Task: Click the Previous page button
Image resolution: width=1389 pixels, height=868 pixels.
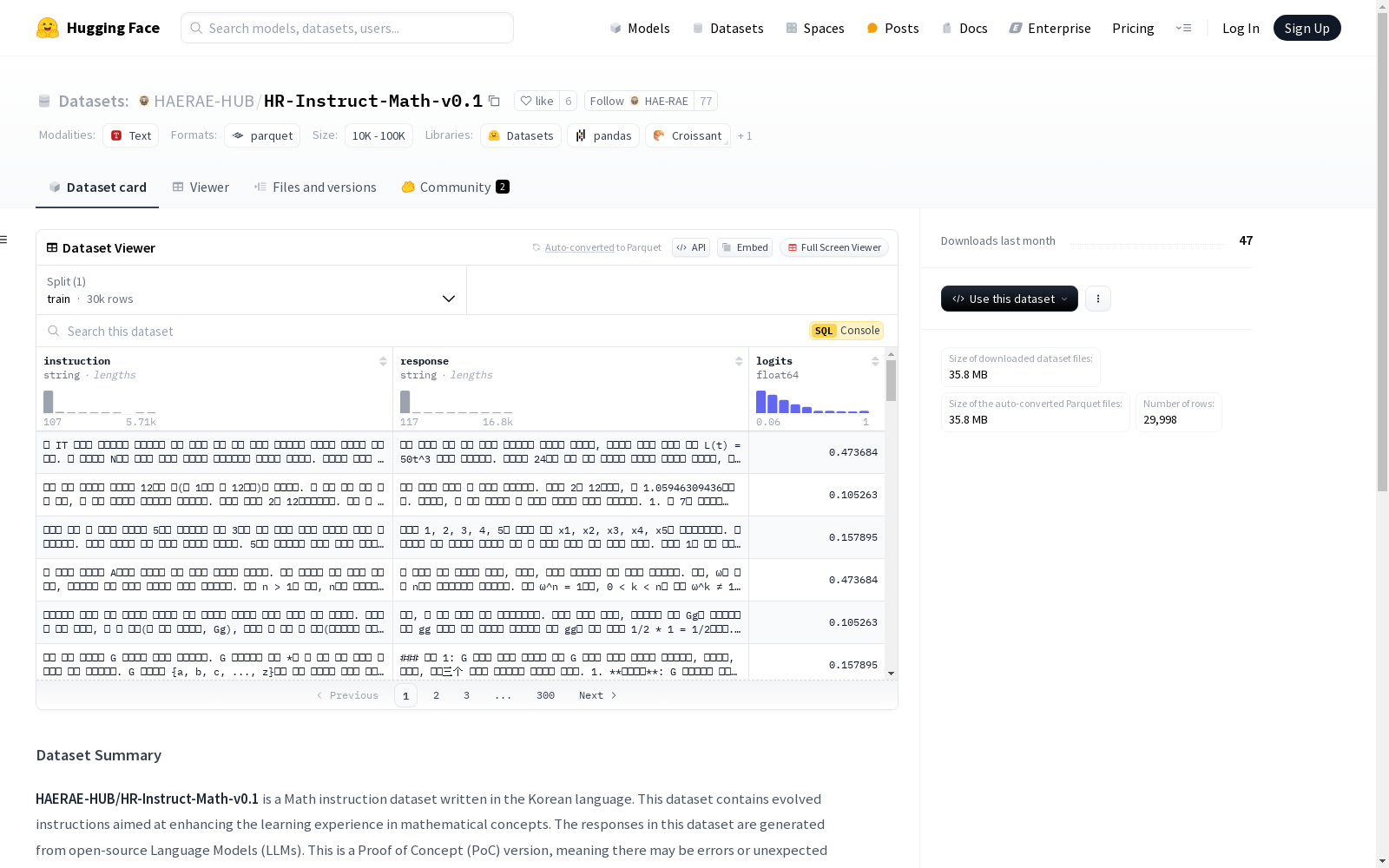Action: click(x=347, y=695)
